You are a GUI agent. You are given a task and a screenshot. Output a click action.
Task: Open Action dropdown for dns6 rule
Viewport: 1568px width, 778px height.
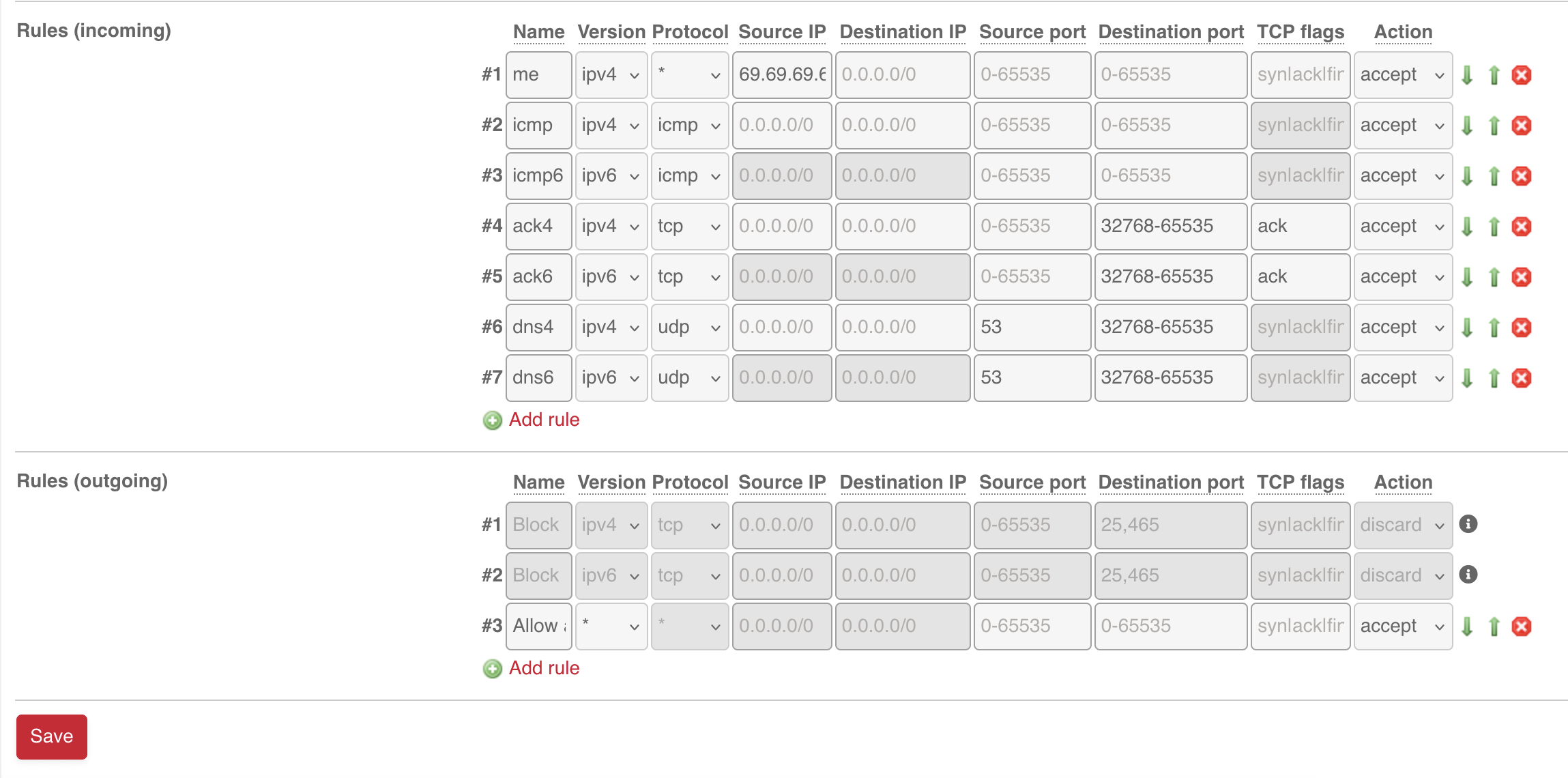[1402, 378]
